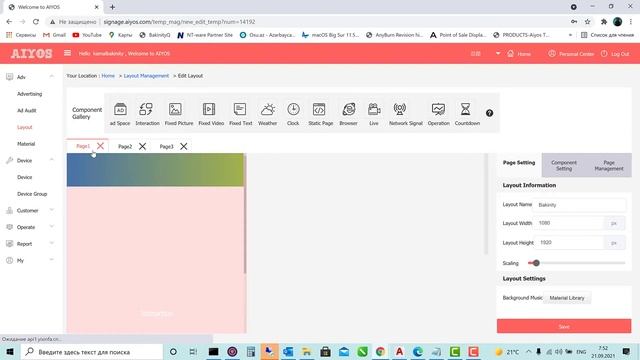Image resolution: width=640 pixels, height=360 pixels.
Task: Open Microsoft Edge from the taskbar
Action: 418,351
